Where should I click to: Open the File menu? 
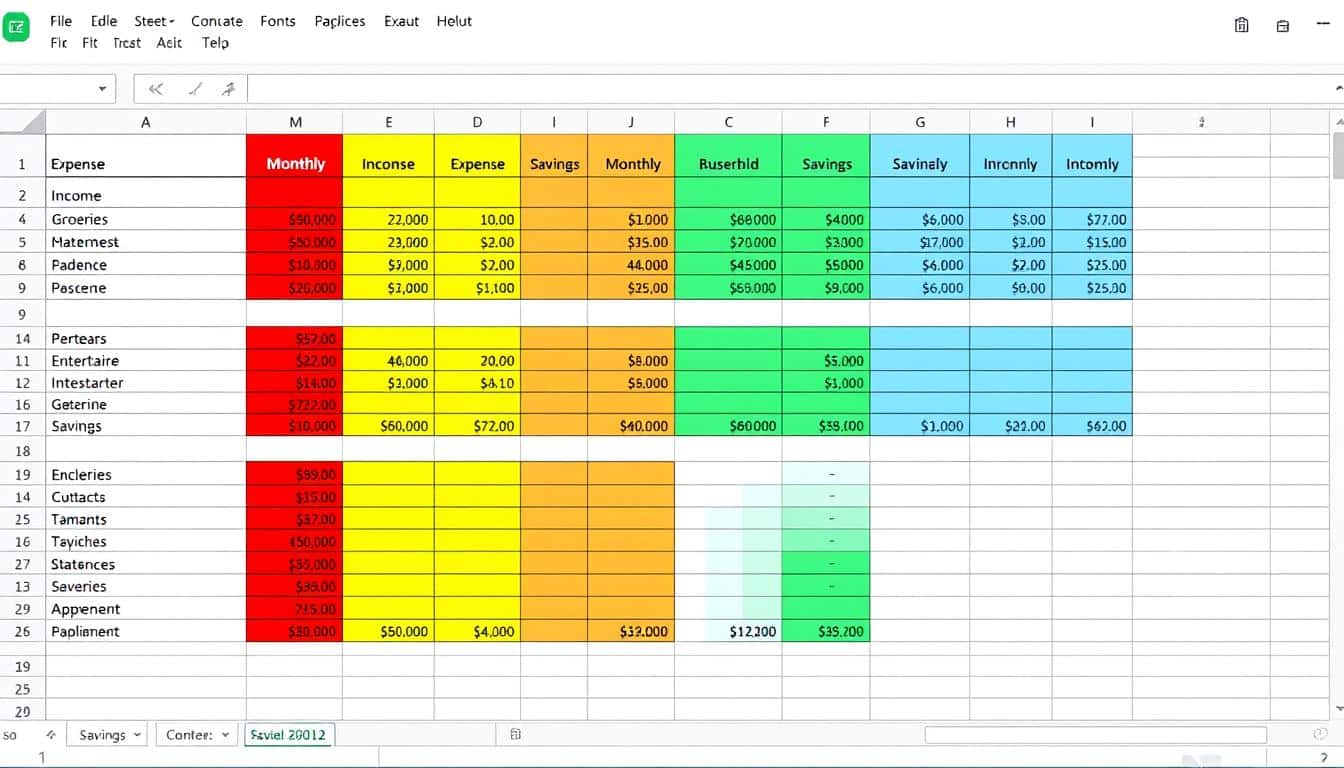pyautogui.click(x=61, y=21)
